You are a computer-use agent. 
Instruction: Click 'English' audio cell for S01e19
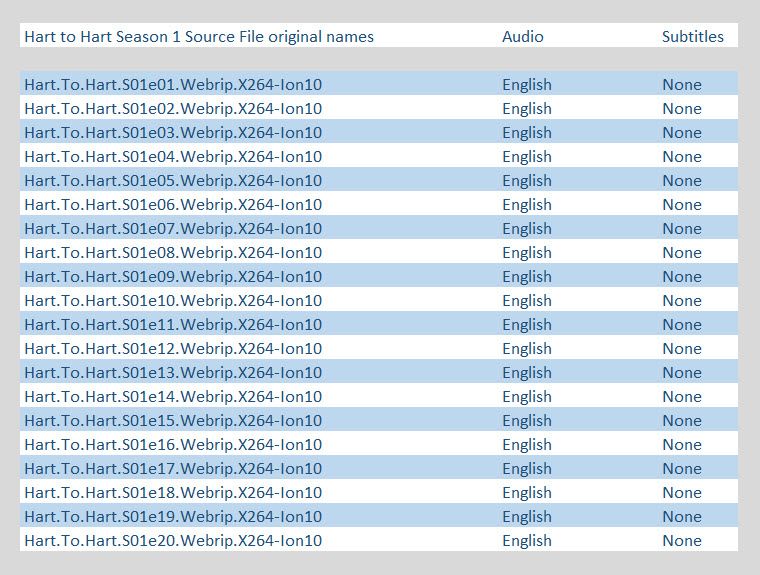527,516
